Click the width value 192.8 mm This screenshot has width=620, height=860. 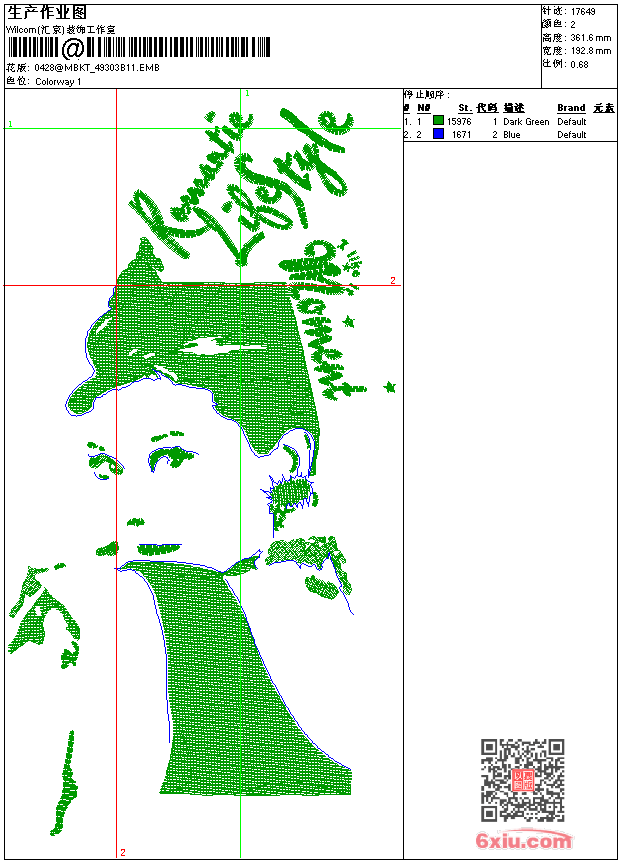(591, 51)
